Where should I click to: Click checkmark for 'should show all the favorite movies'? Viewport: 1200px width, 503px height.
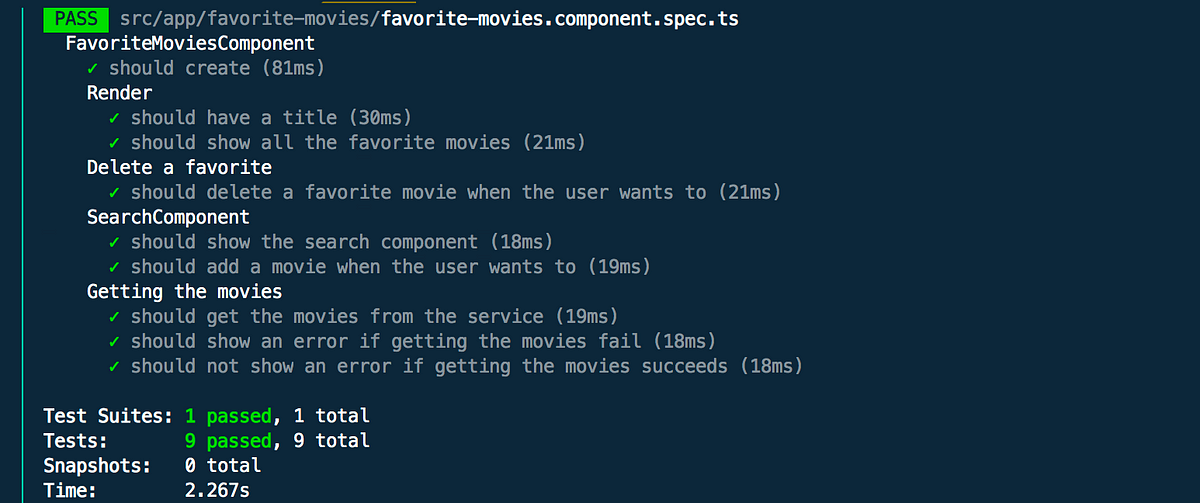point(115,143)
